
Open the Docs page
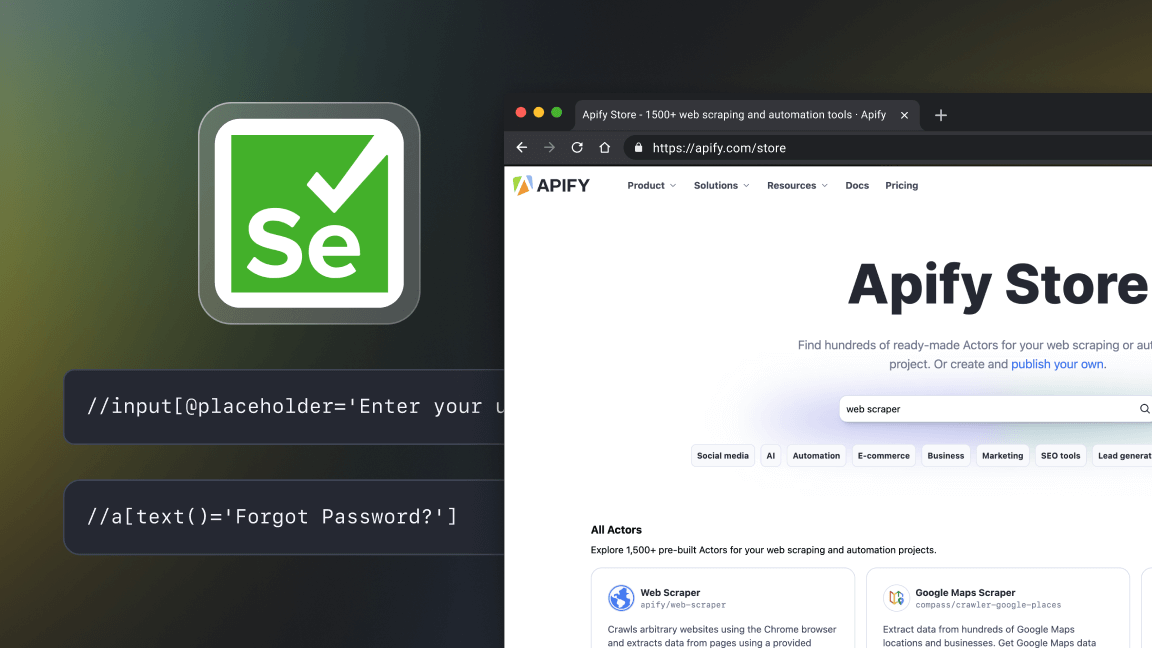pos(857,185)
